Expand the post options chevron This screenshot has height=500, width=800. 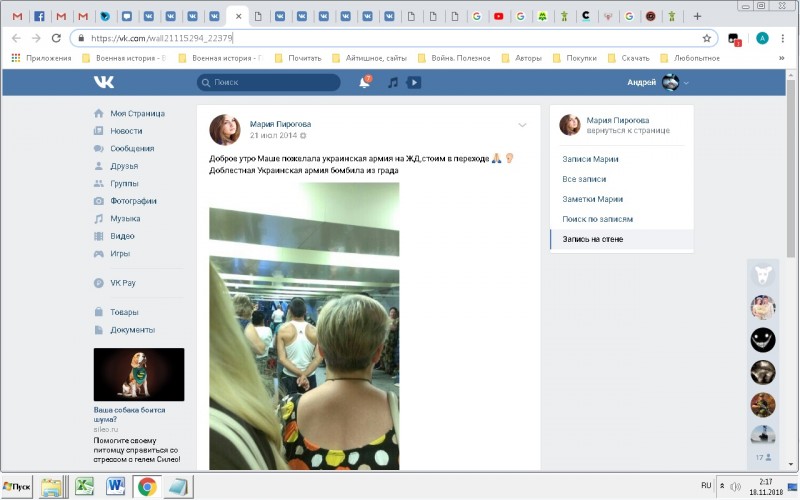coord(522,125)
